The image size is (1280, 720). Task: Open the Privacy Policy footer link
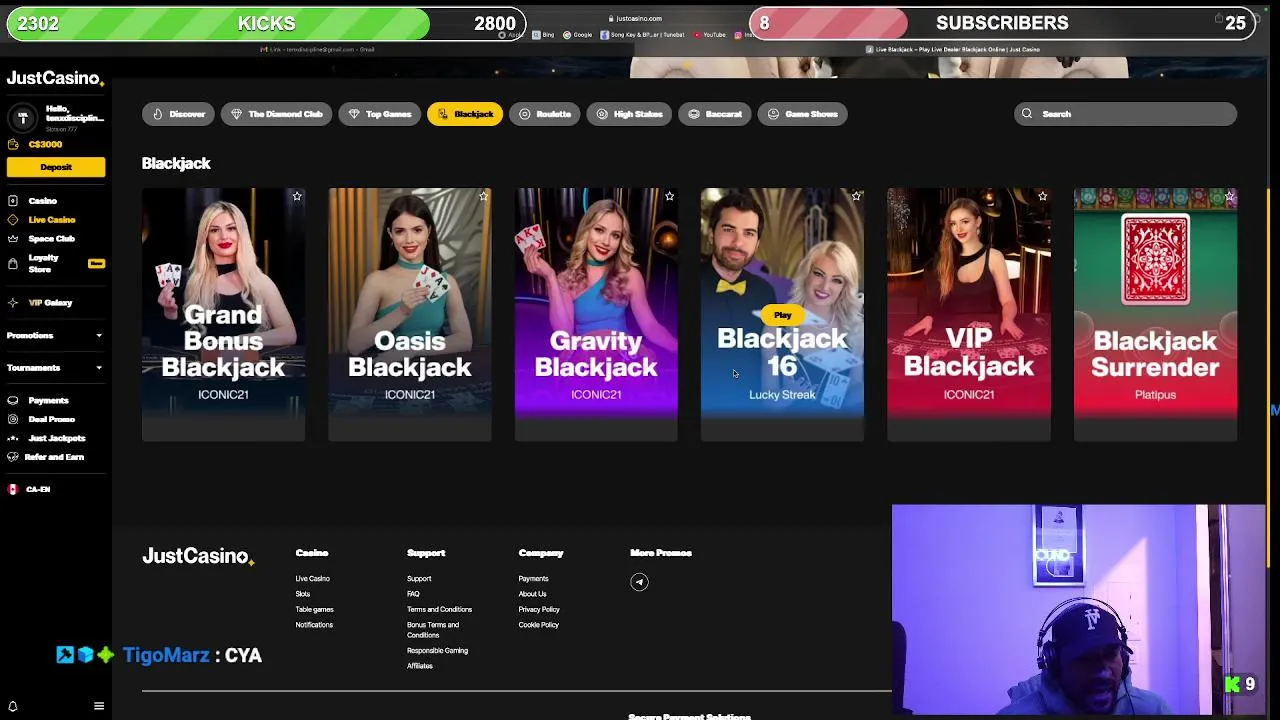click(539, 610)
